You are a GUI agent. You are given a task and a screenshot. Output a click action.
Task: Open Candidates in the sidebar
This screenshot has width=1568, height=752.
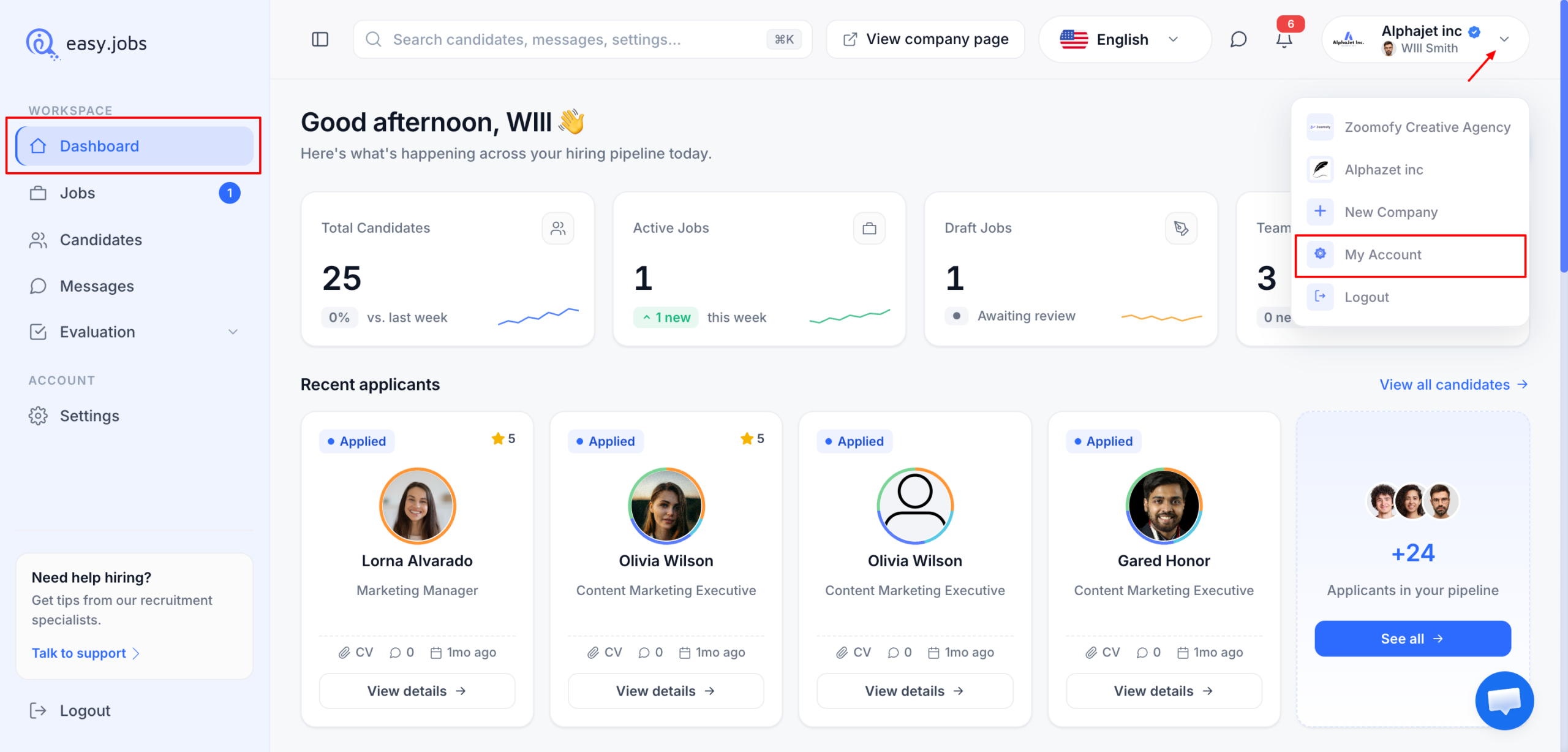coord(135,240)
